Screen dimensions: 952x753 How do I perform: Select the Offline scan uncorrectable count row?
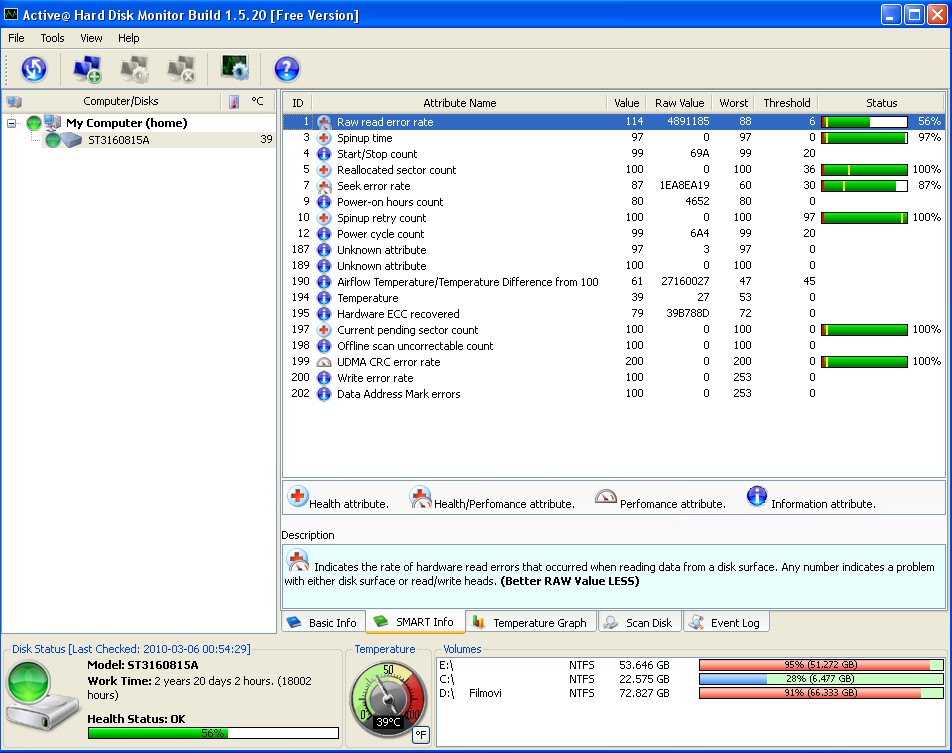pos(614,346)
